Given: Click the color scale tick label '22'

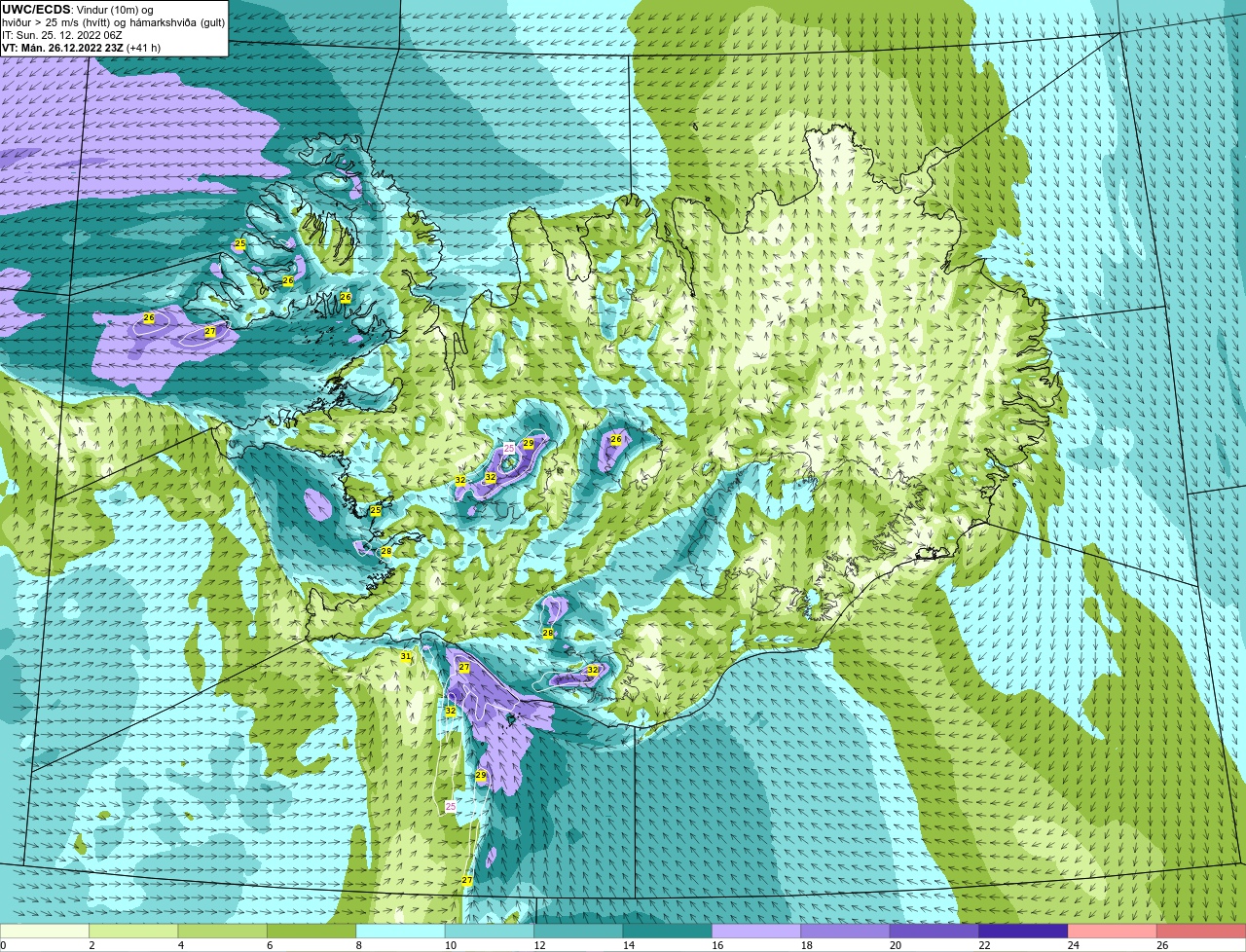Looking at the screenshot, I should click(x=984, y=945).
